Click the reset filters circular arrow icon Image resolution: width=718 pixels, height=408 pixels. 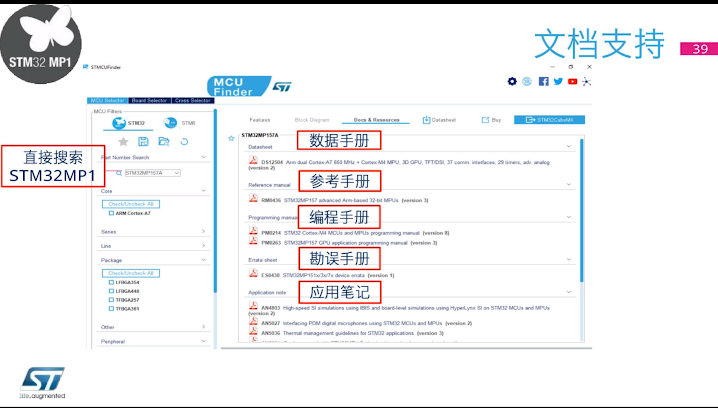click(x=184, y=141)
